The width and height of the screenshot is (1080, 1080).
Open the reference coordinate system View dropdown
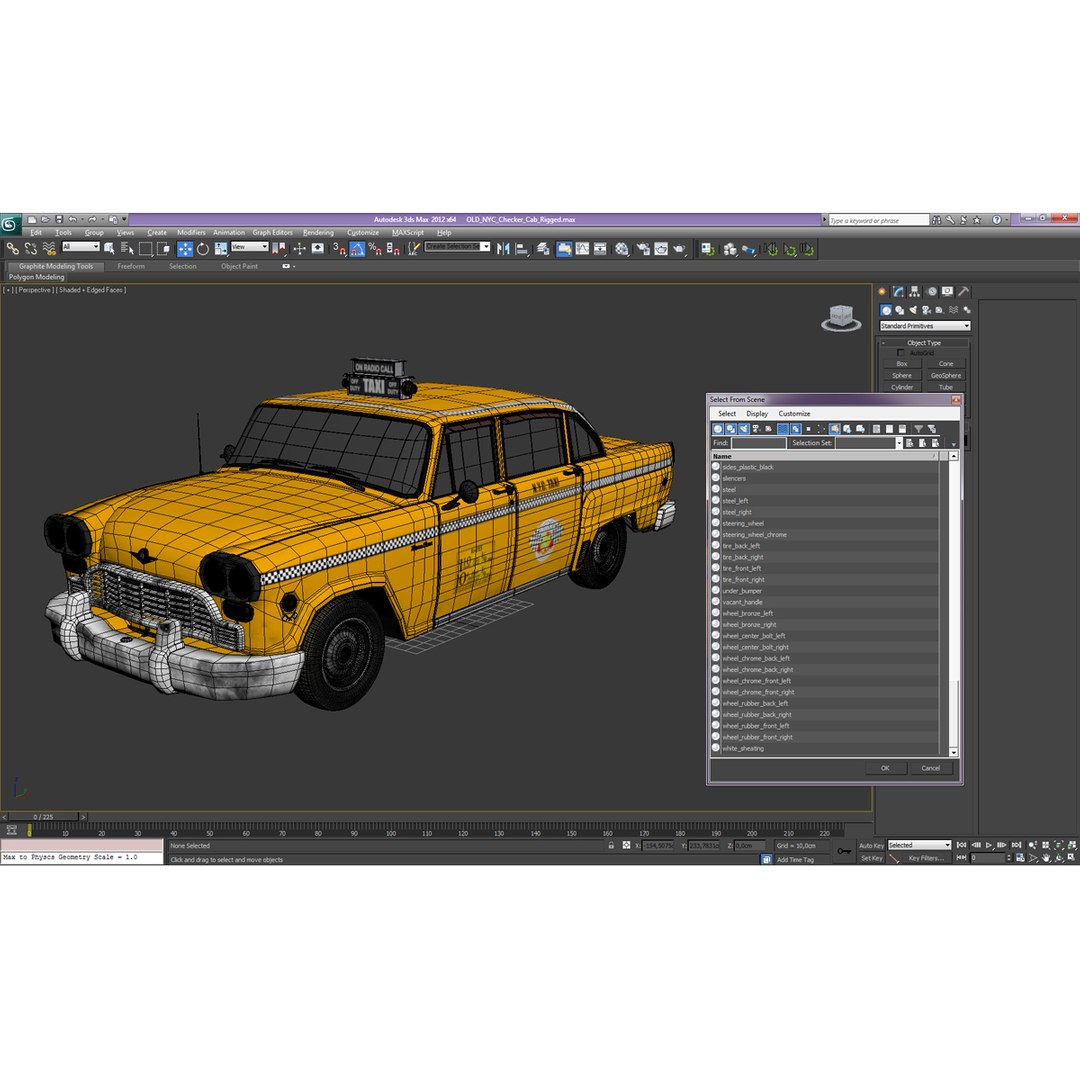click(249, 247)
